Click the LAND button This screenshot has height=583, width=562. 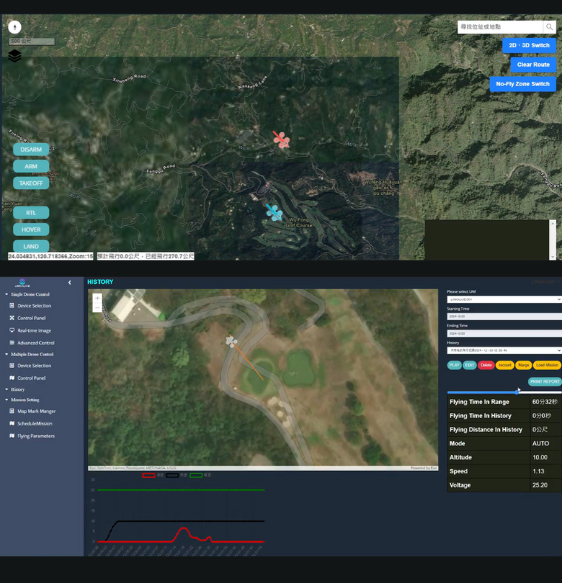pos(31,246)
